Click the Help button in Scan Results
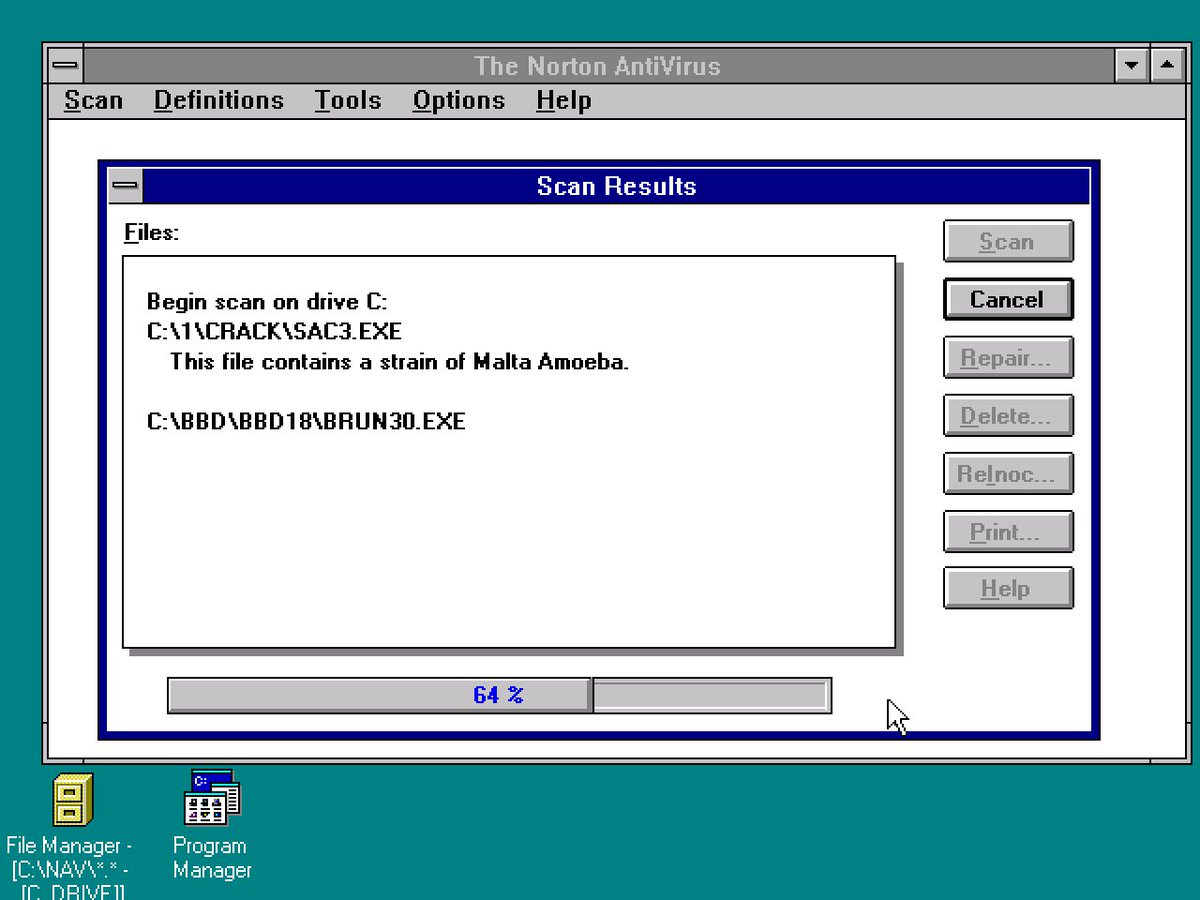The height and width of the screenshot is (900, 1200). point(1008,589)
